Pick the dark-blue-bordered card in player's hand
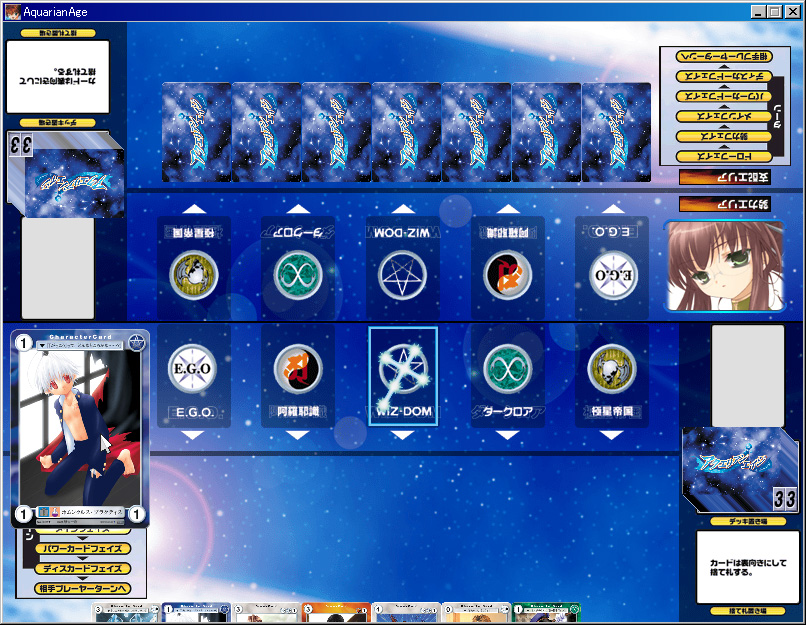The height and width of the screenshot is (625, 806). [x=196, y=613]
